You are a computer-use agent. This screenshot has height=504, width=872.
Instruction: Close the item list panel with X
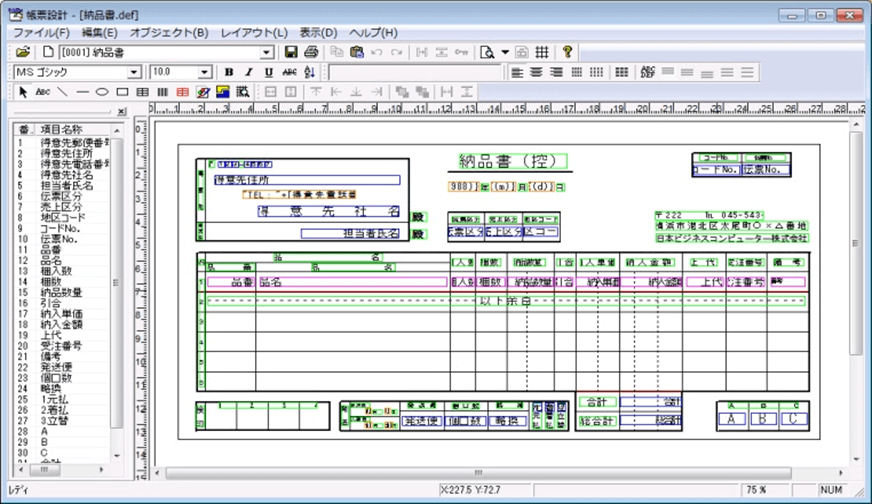(x=122, y=111)
